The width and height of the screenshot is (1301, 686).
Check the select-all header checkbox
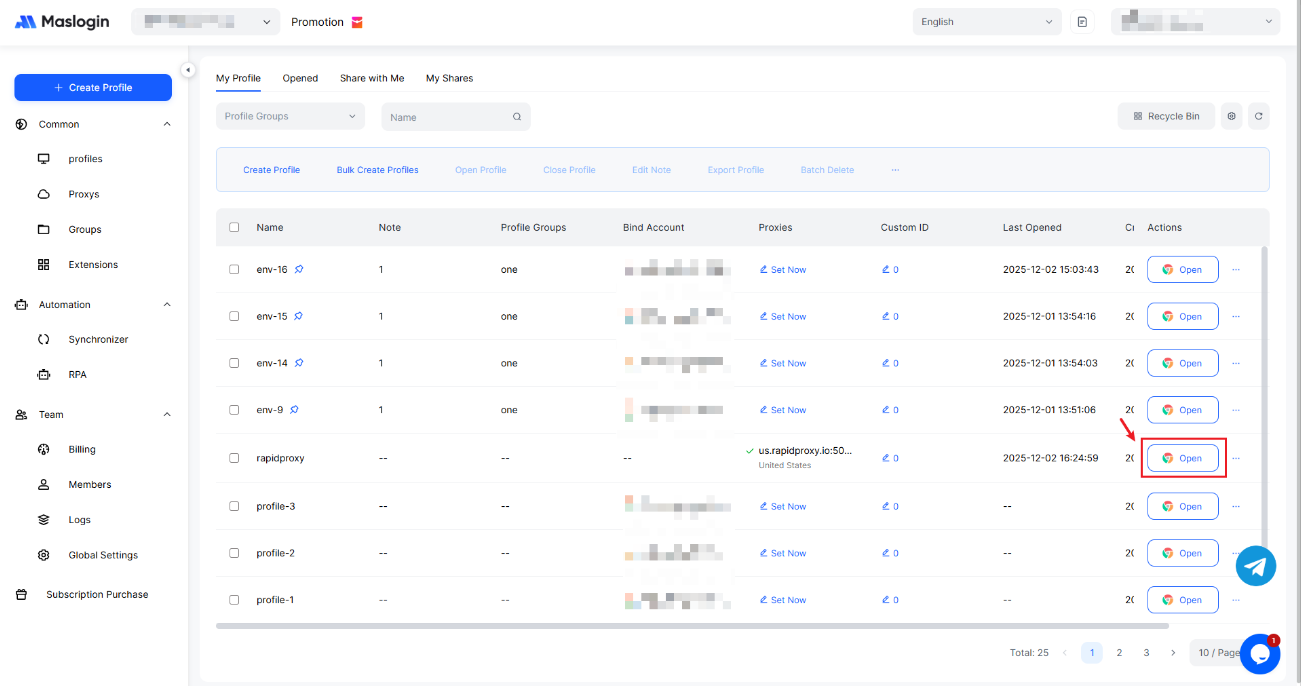pos(234,227)
